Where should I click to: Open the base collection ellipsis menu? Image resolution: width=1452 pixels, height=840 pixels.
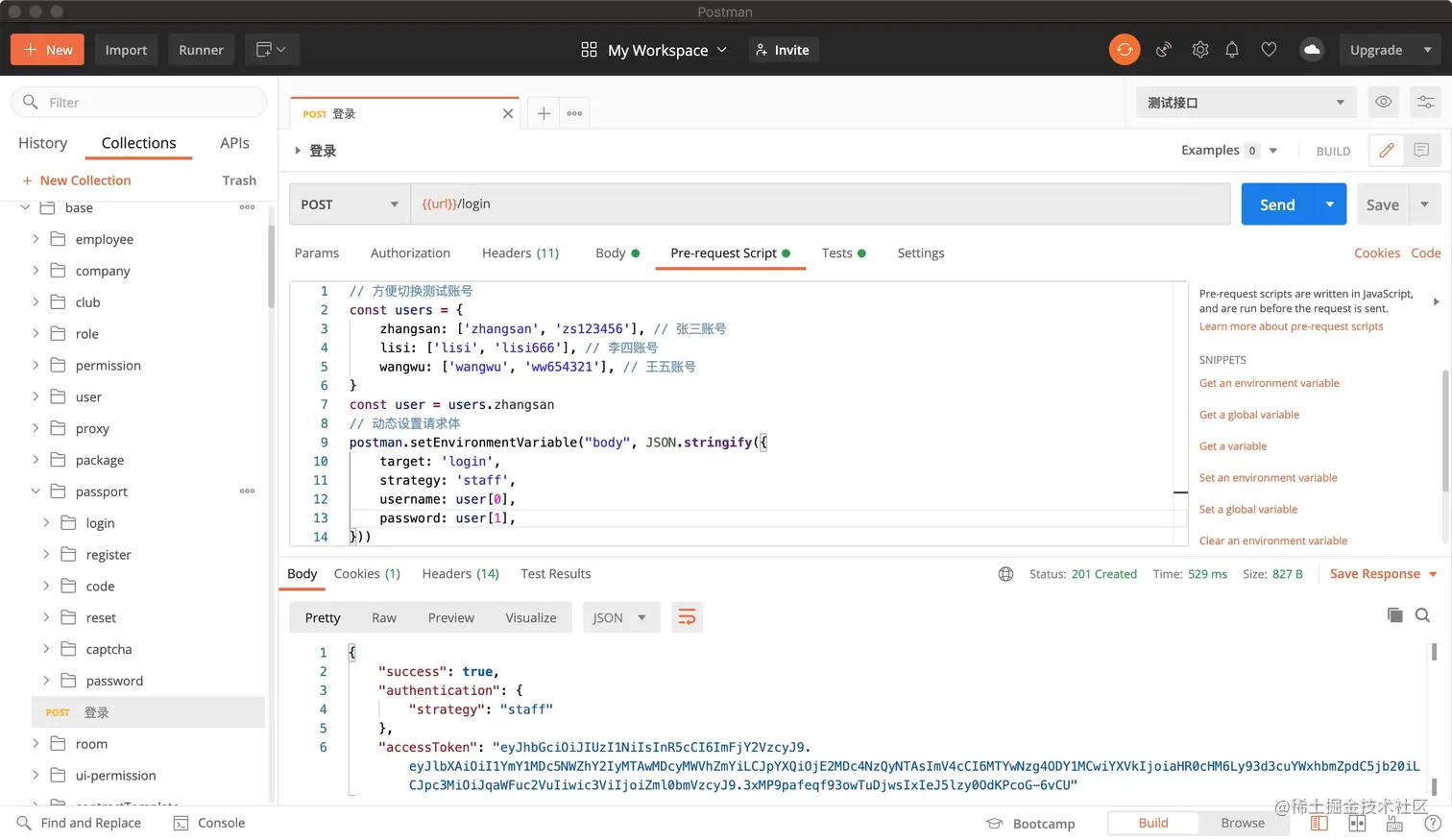click(247, 207)
